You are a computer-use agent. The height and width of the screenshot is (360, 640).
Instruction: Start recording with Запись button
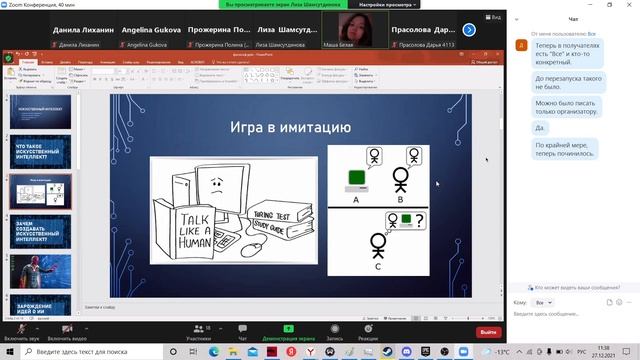click(335, 332)
